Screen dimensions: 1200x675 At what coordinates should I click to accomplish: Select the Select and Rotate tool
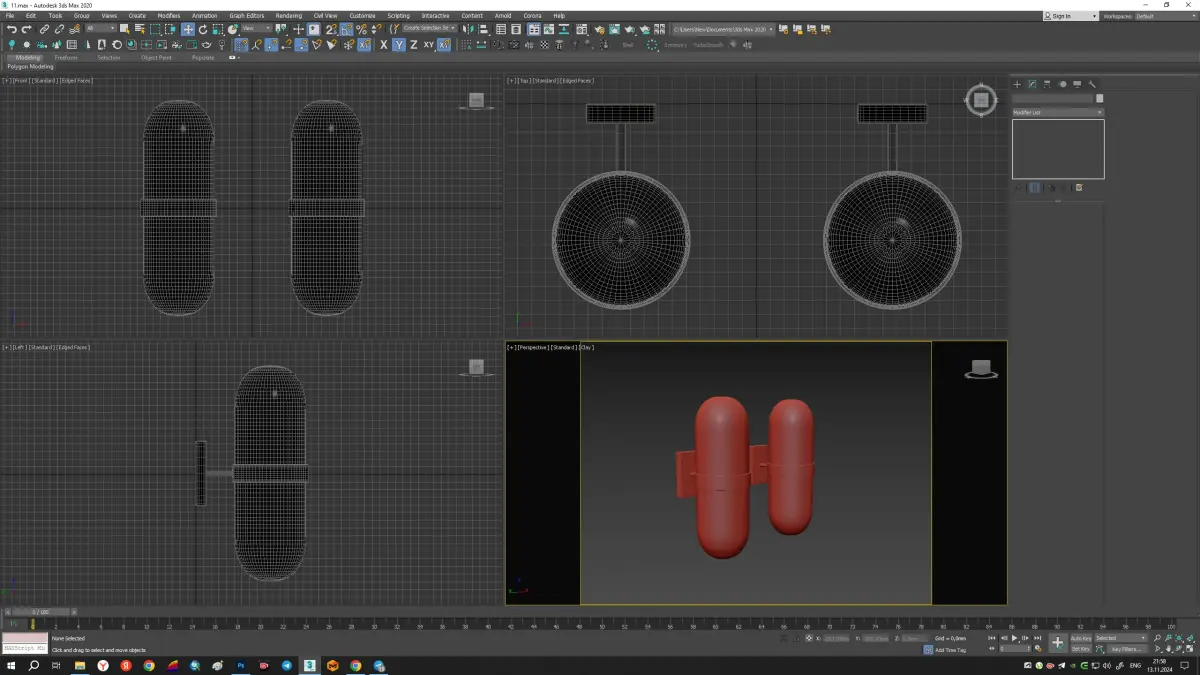click(x=203, y=29)
